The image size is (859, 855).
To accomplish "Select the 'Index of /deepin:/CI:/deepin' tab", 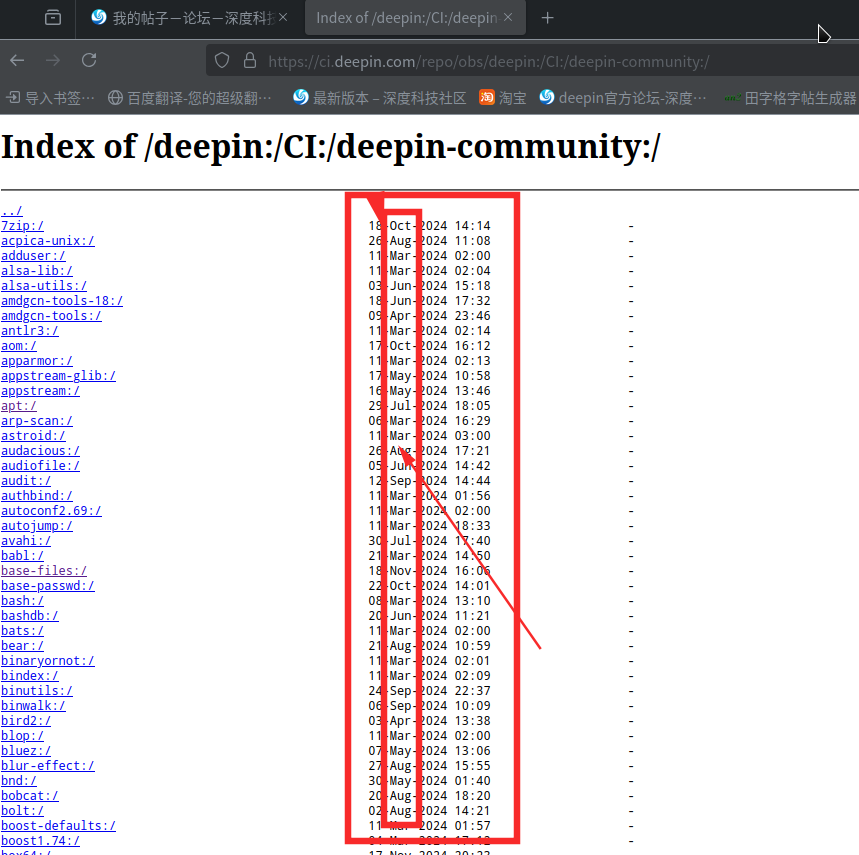I will [x=415, y=18].
